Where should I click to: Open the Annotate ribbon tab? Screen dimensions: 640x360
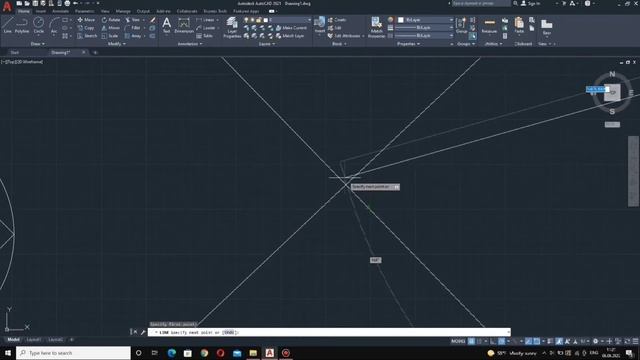(60, 11)
